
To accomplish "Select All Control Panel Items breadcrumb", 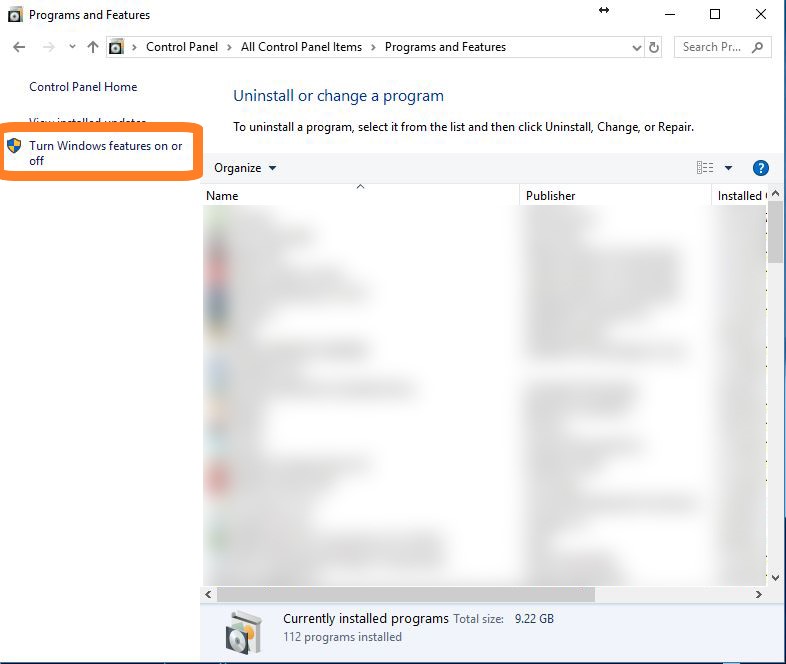I will 301,47.
